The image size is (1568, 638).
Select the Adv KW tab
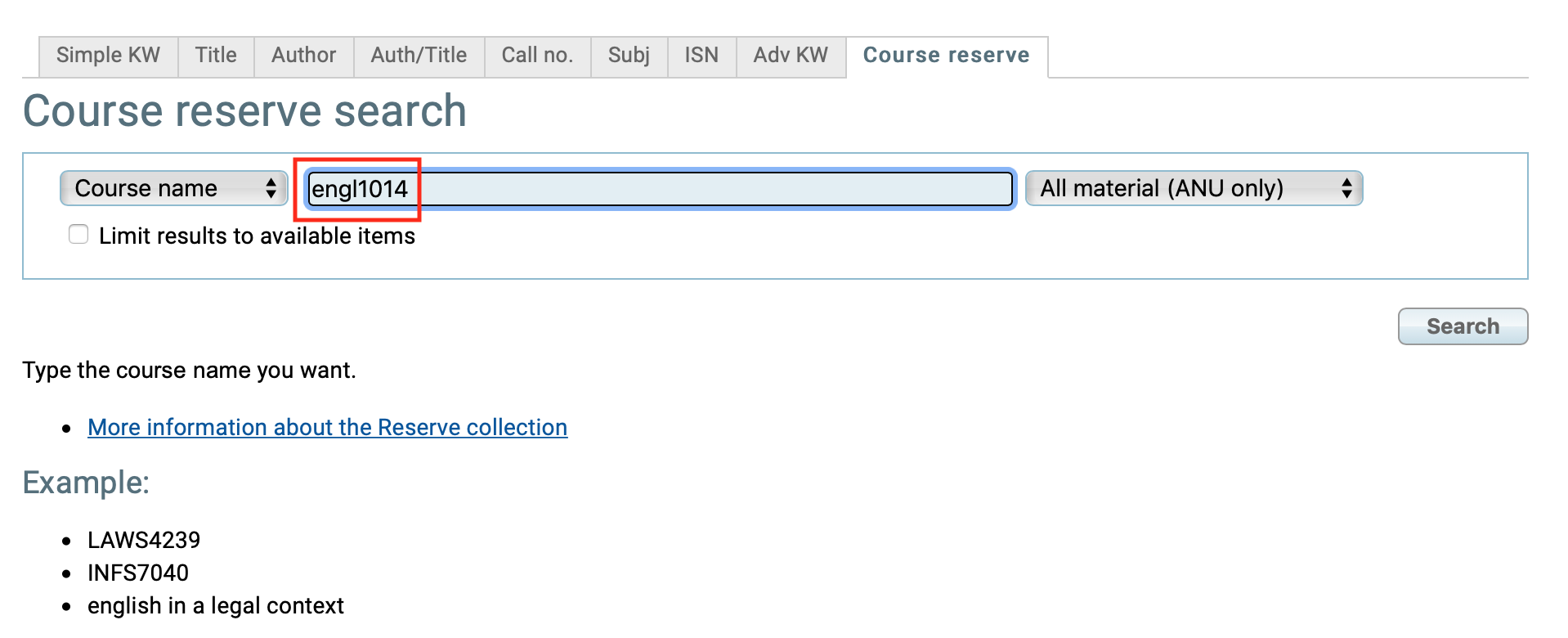click(791, 56)
